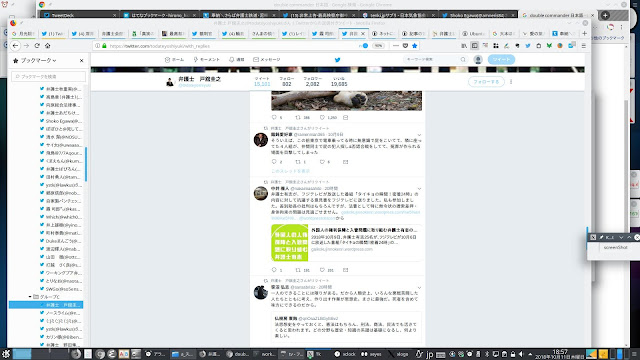The height and width of the screenshot is (360, 640).
Task: Reply to the tweet with 1,260 likes
Action: point(274,118)
